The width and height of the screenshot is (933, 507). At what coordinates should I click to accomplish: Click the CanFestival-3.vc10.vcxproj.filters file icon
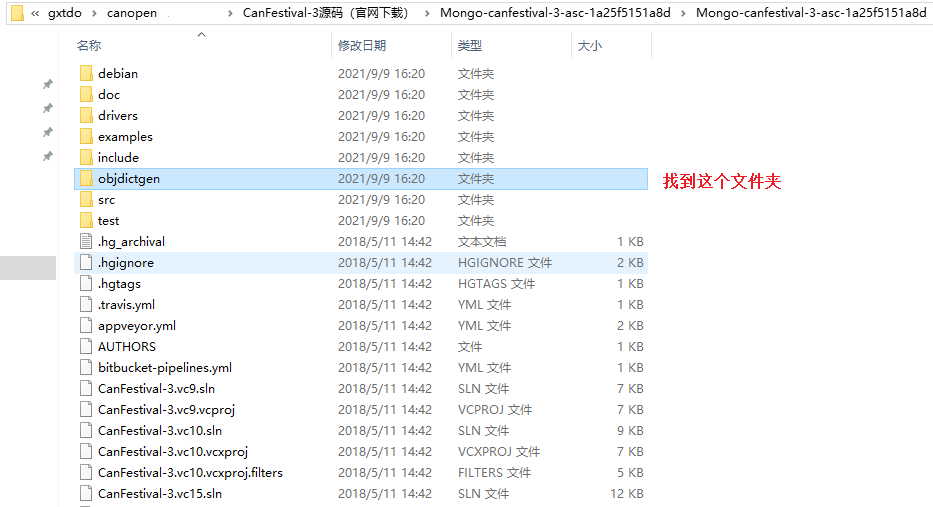click(x=86, y=472)
